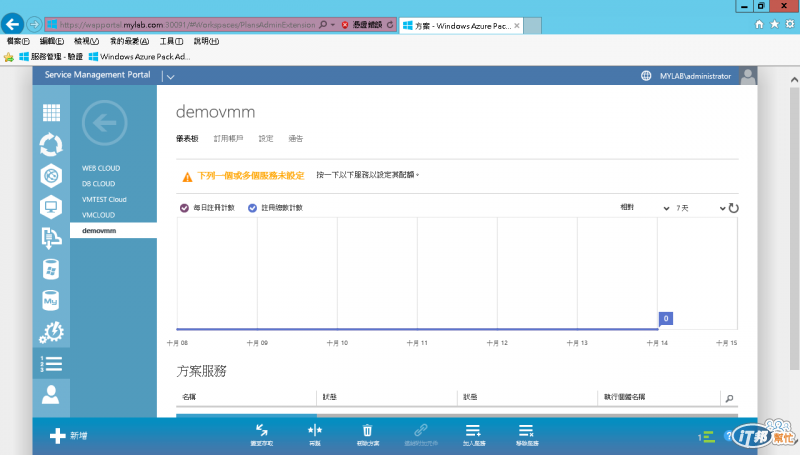Click the browser Forward button
The image size is (800, 455).
tap(34, 24)
